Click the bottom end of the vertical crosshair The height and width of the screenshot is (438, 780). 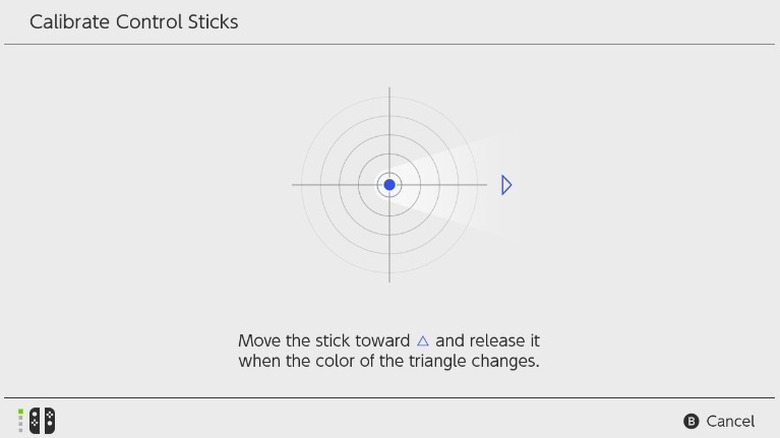point(390,279)
